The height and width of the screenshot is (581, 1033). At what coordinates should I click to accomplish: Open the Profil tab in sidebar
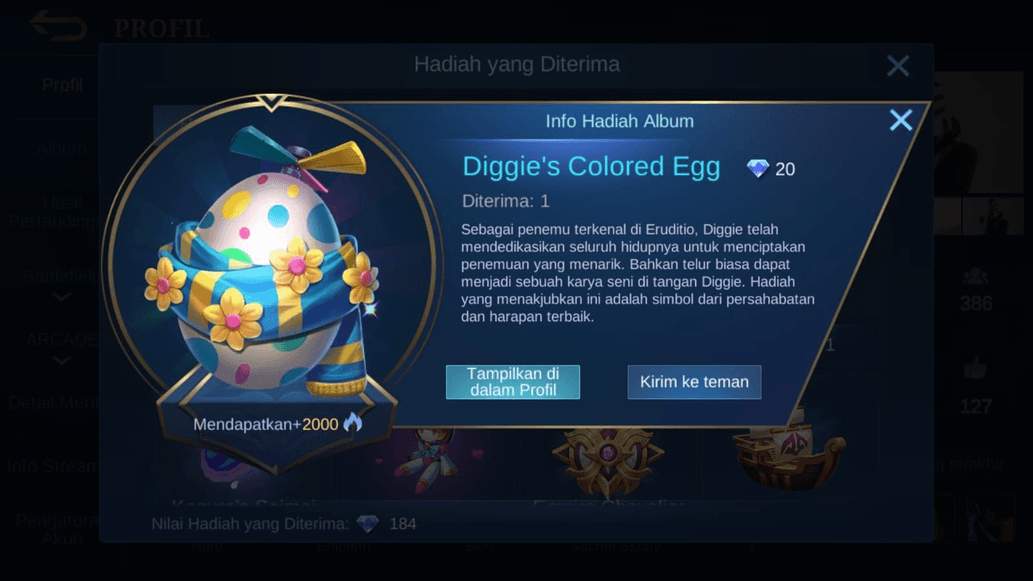pos(62,85)
